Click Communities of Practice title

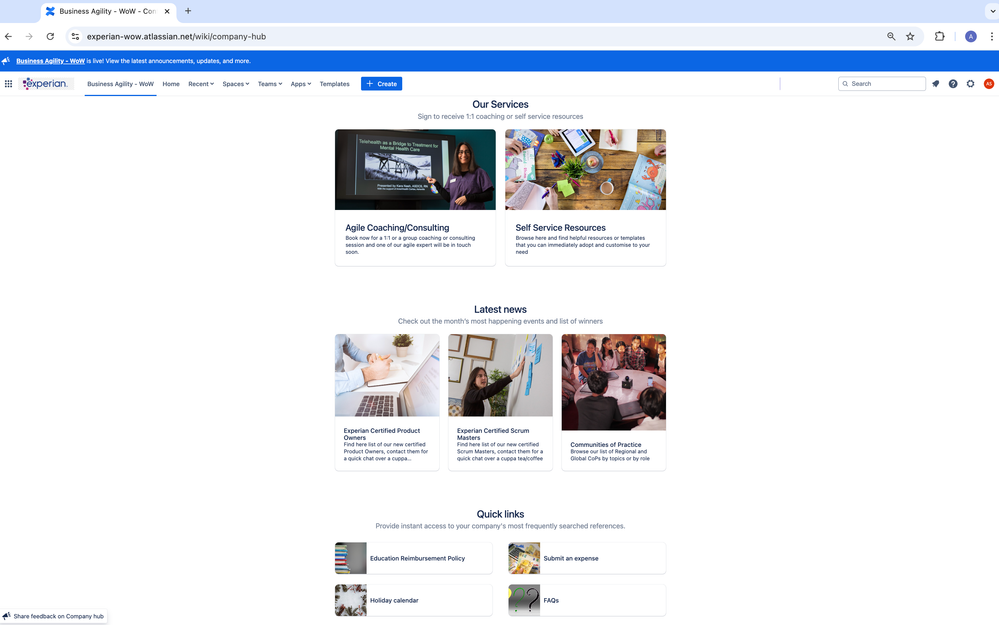(x=606, y=445)
